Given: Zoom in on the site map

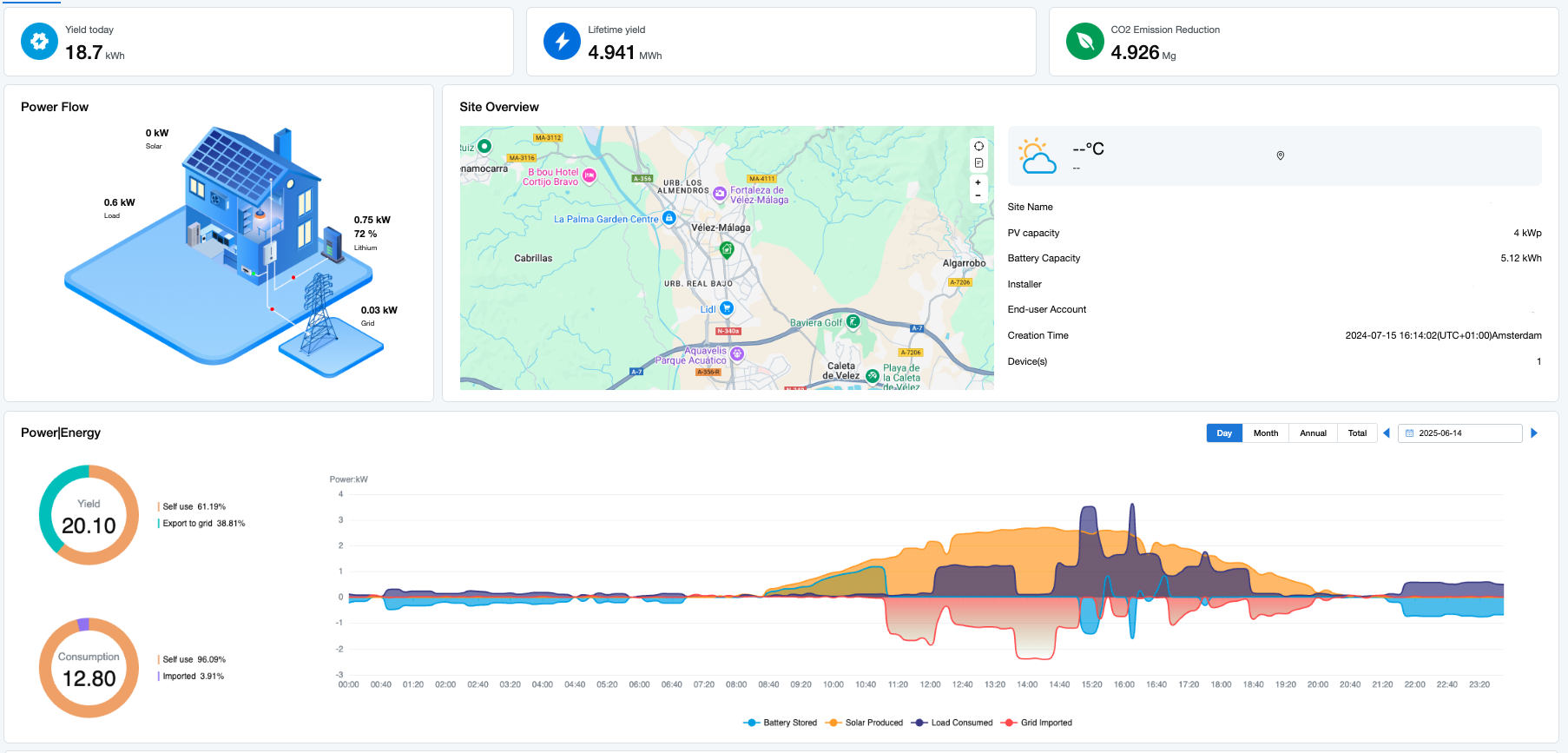Looking at the screenshot, I should 978,183.
